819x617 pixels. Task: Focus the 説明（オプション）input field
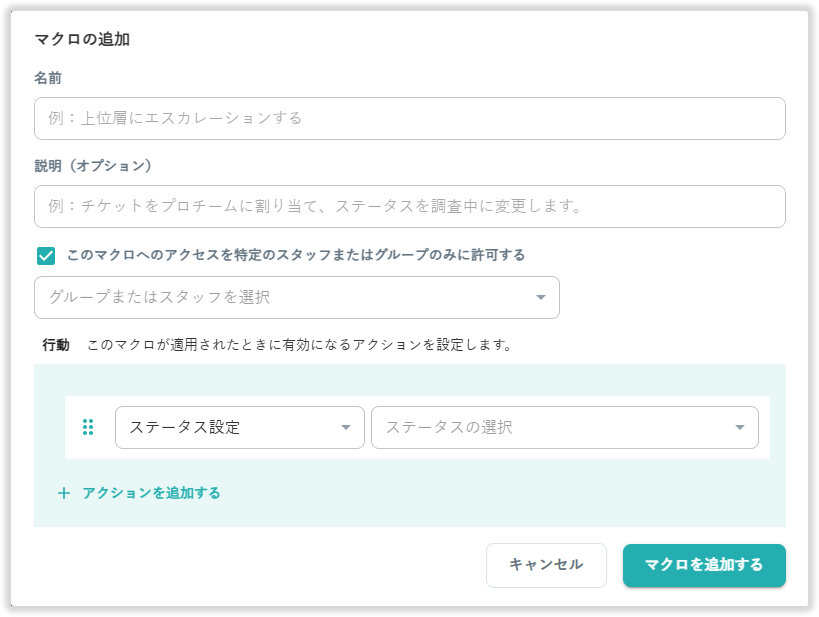click(409, 206)
